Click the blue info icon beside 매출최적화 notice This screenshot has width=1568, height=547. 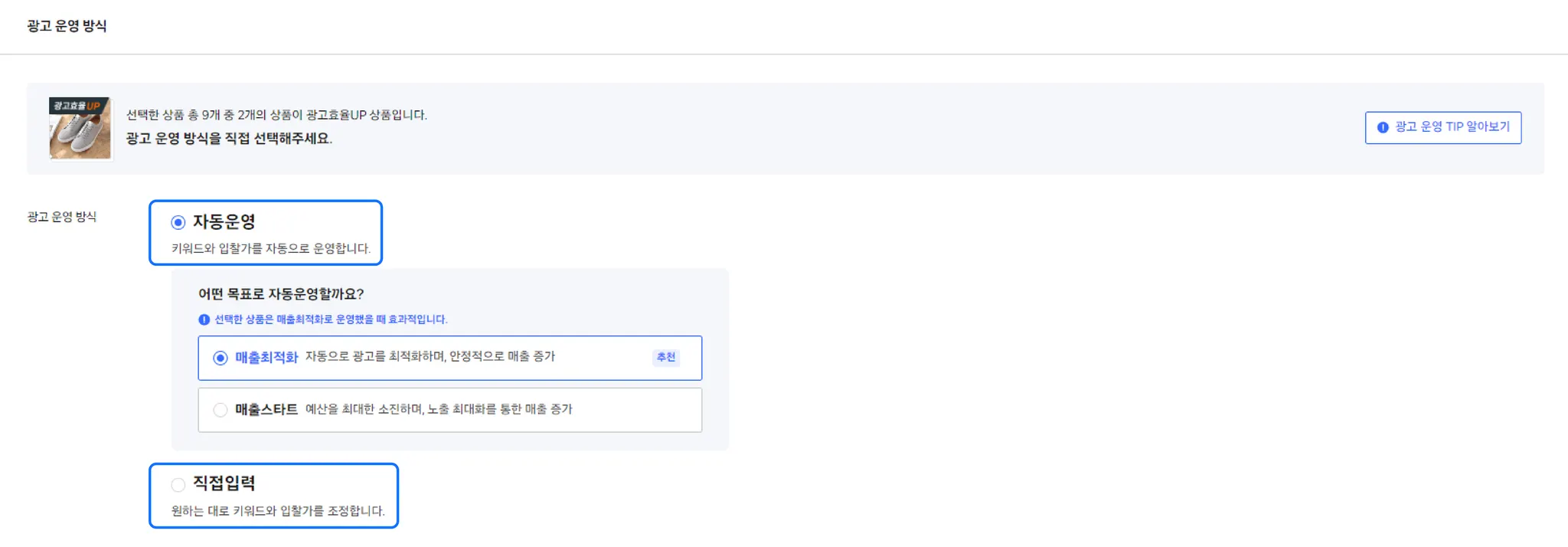click(x=204, y=319)
